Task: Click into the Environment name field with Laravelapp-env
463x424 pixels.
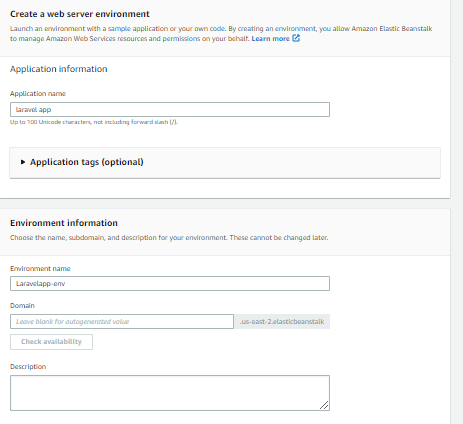Action: 170,284
